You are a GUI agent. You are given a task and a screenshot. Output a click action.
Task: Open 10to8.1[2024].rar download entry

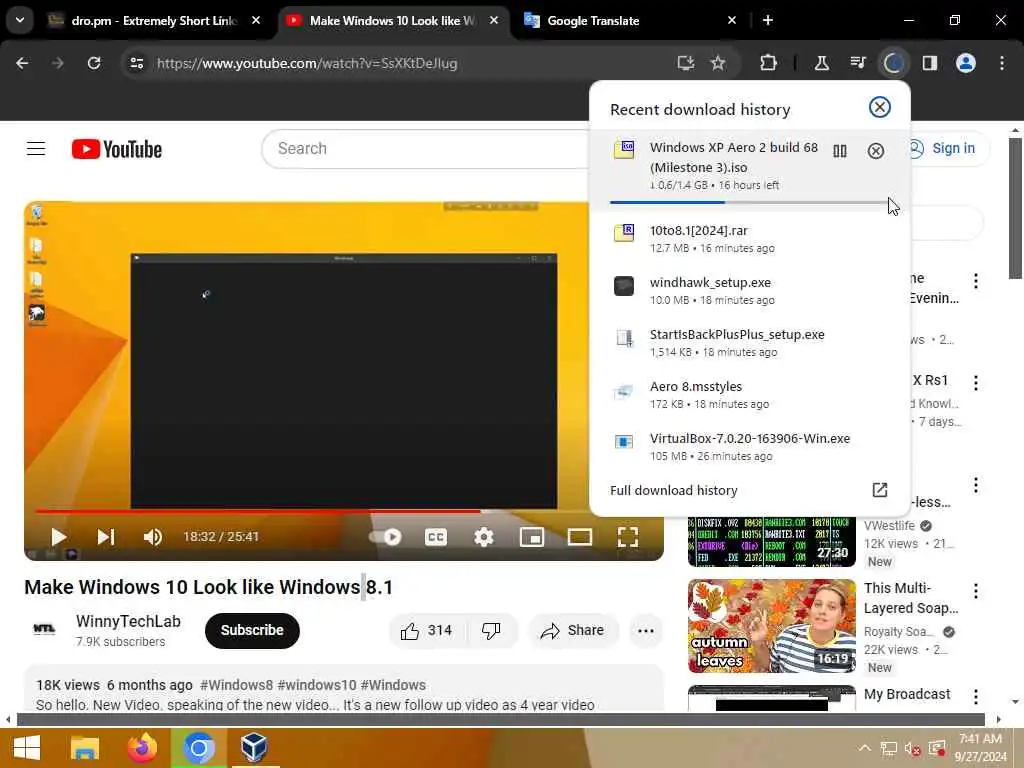point(749,238)
